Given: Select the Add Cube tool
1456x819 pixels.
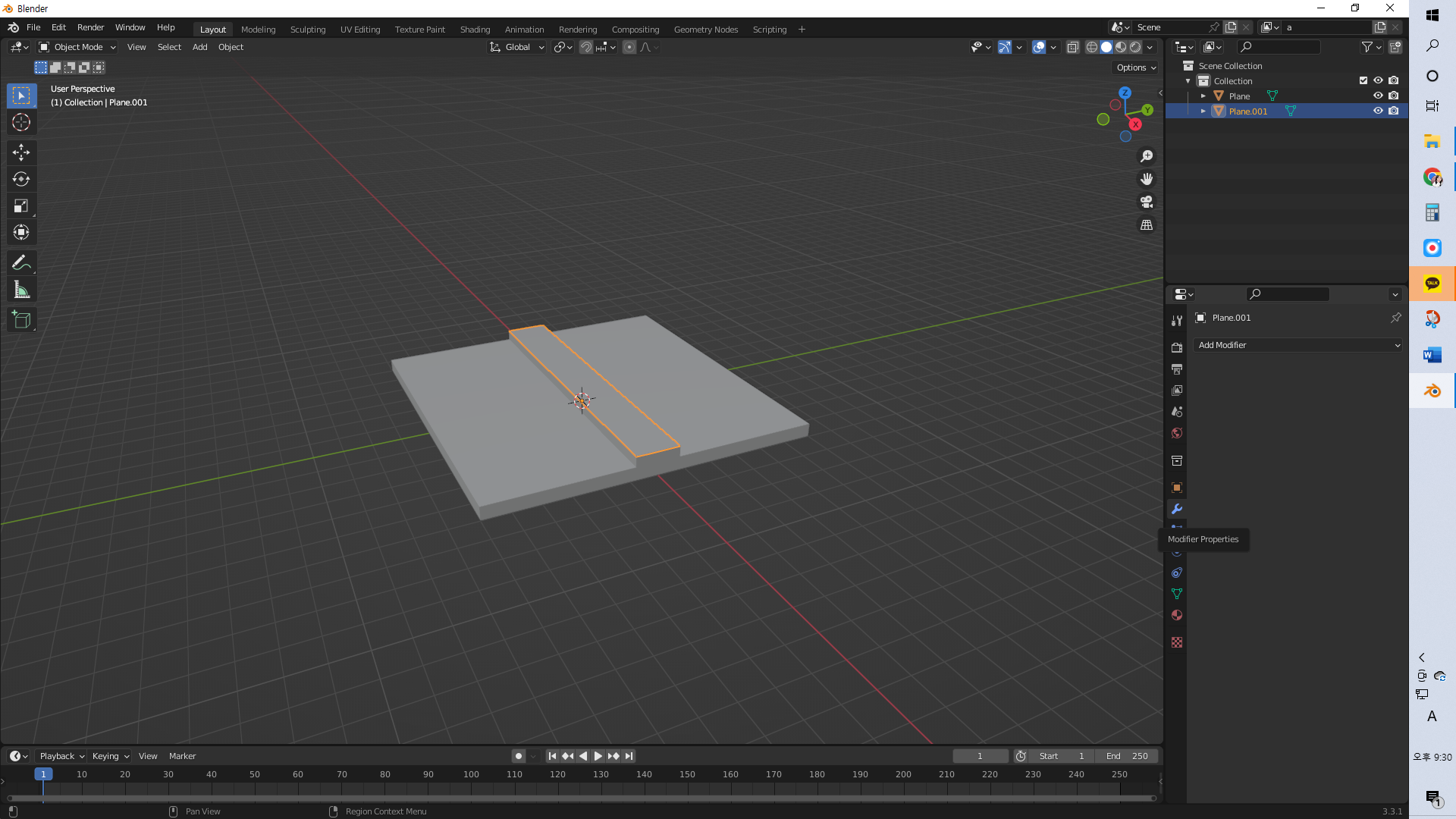Looking at the screenshot, I should (x=21, y=320).
